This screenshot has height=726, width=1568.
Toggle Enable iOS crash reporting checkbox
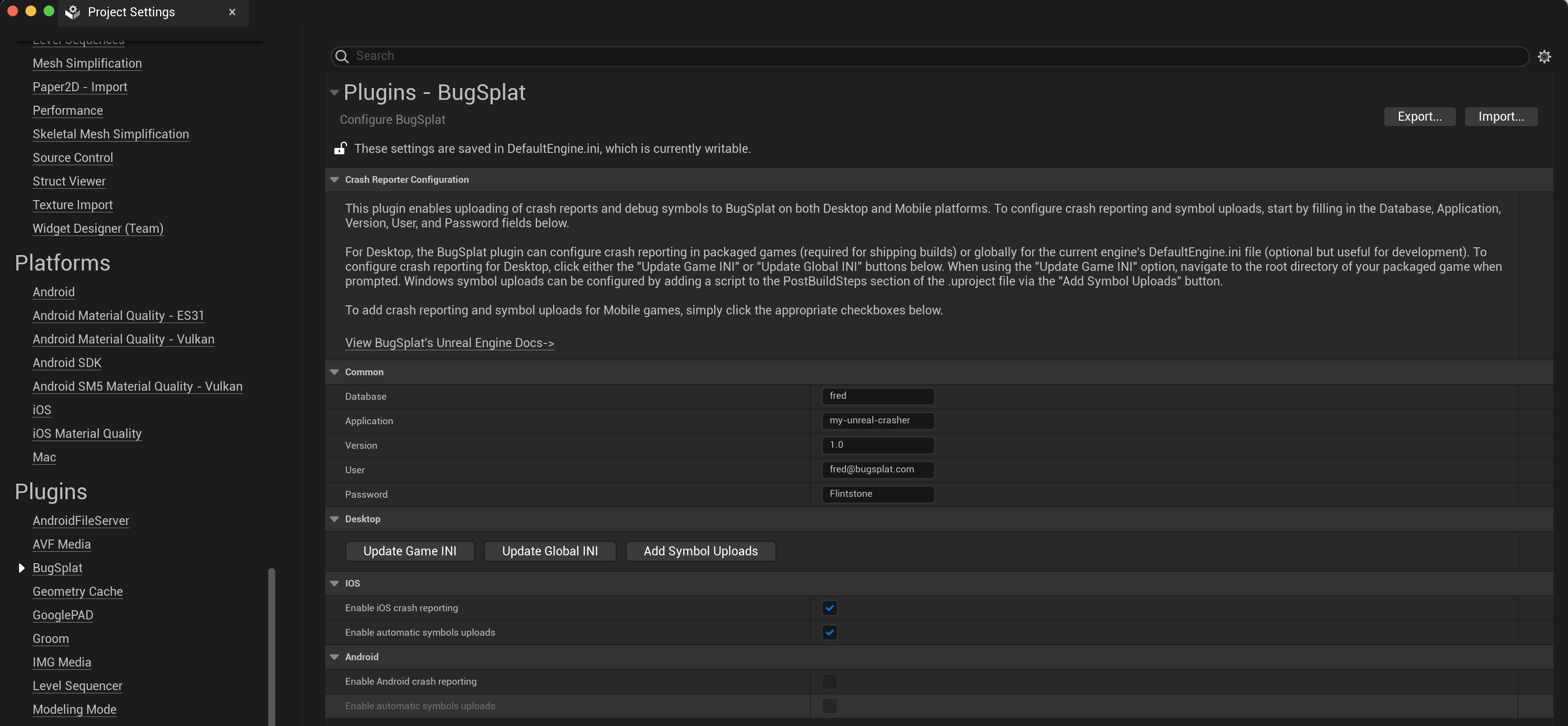830,607
